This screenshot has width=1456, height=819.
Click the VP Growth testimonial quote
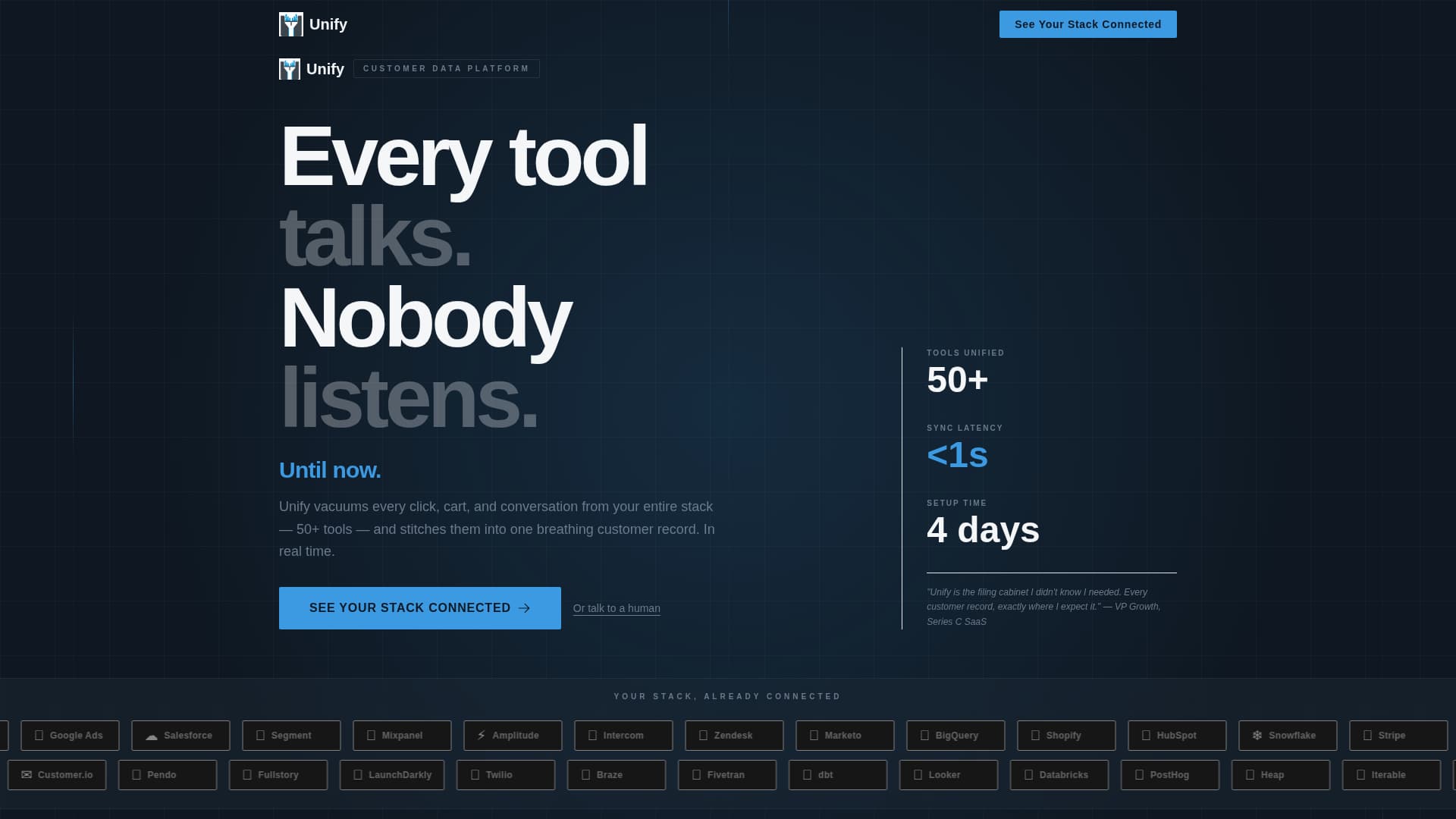tap(1043, 607)
